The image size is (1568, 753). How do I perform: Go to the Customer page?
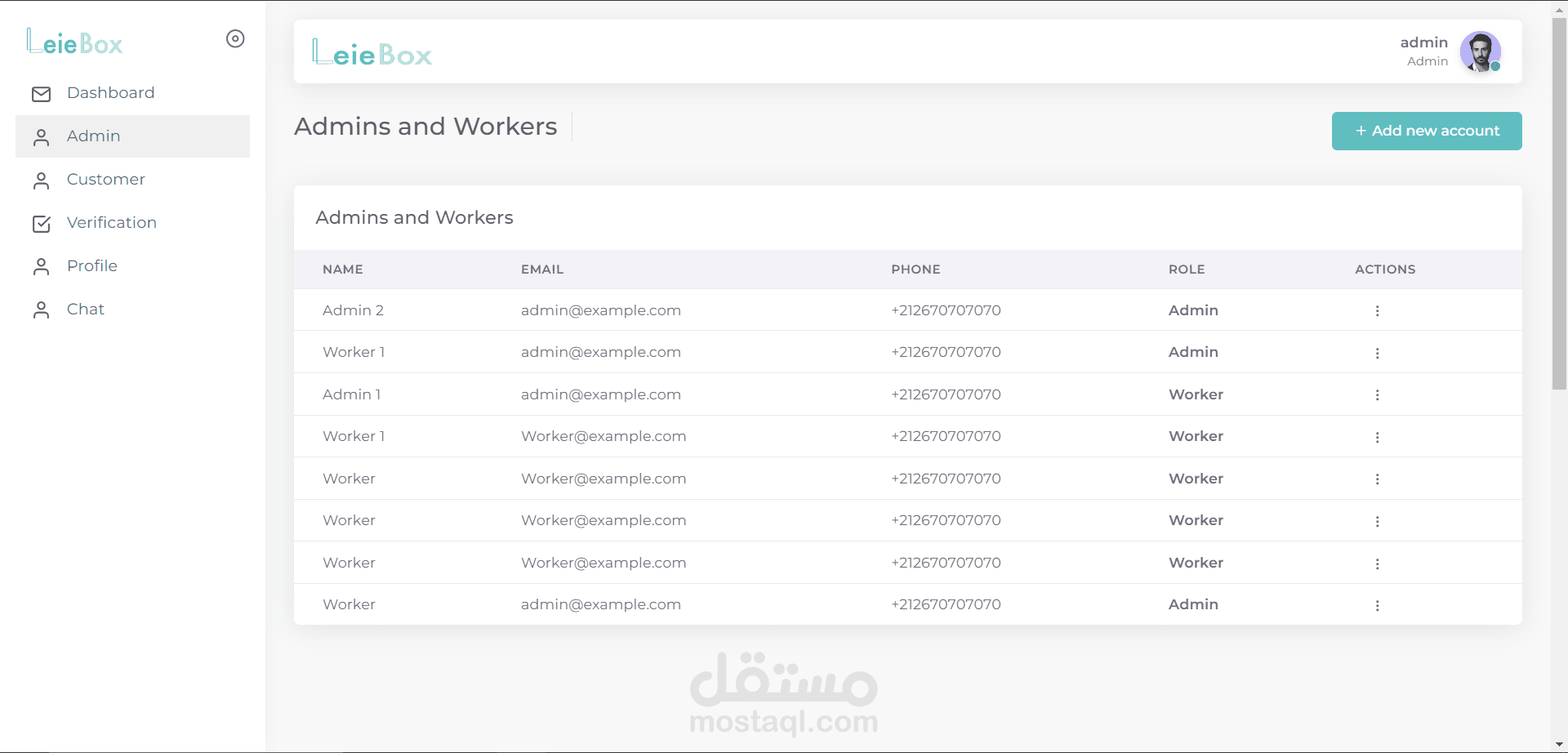coord(132,180)
